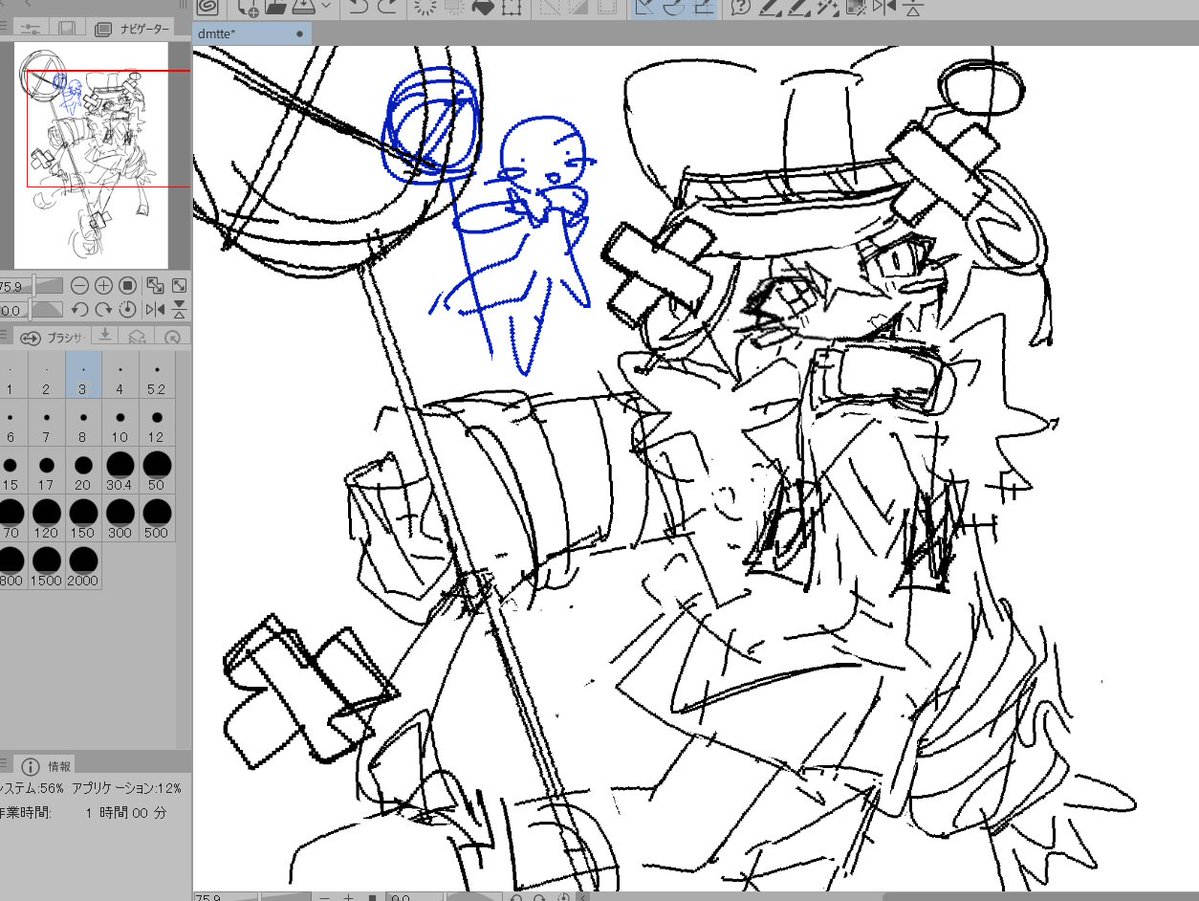Viewport: 1199px width, 901px height.
Task: Flip canvas vertically from command bar
Action: click(913, 8)
